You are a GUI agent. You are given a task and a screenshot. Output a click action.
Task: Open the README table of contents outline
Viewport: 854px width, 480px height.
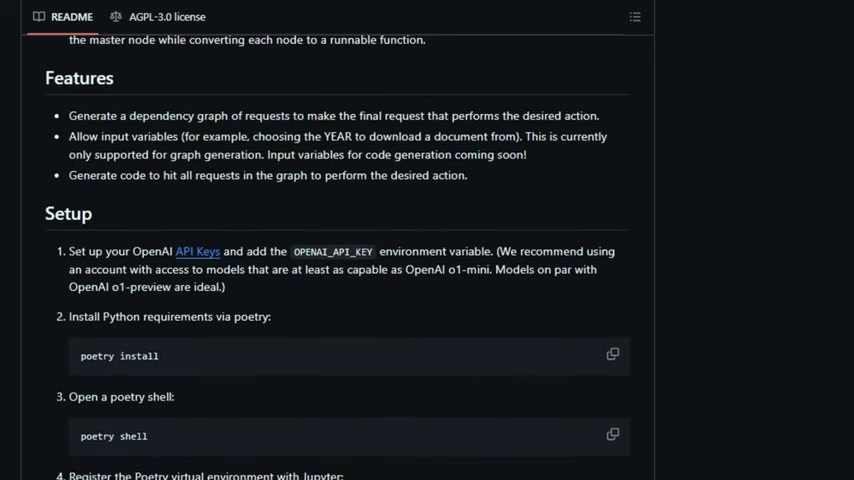pos(635,17)
